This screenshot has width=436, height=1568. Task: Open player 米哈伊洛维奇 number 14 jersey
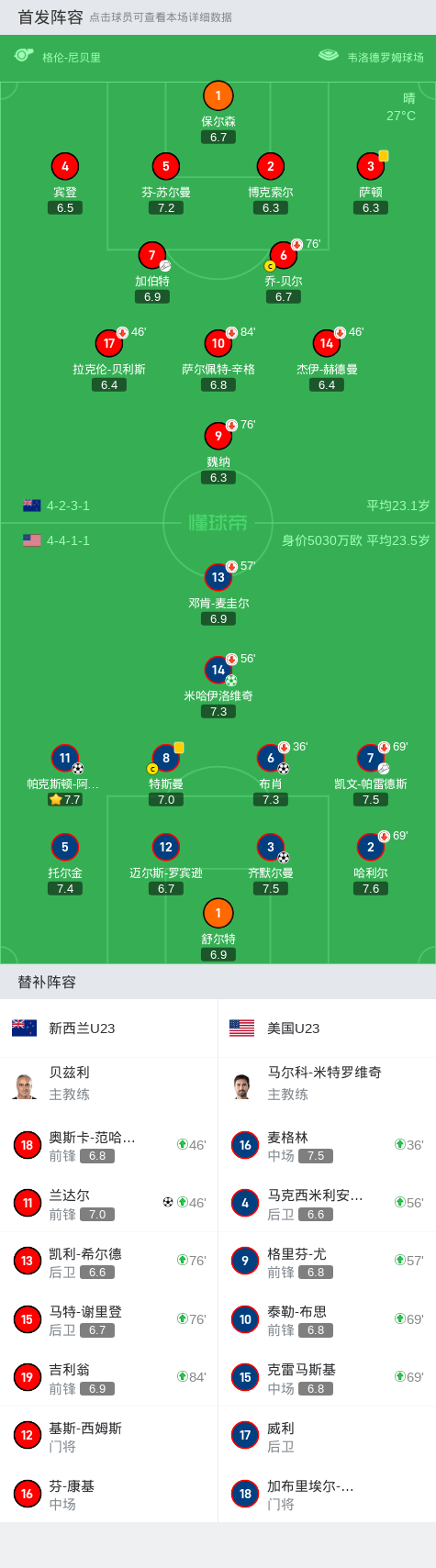tap(218, 670)
